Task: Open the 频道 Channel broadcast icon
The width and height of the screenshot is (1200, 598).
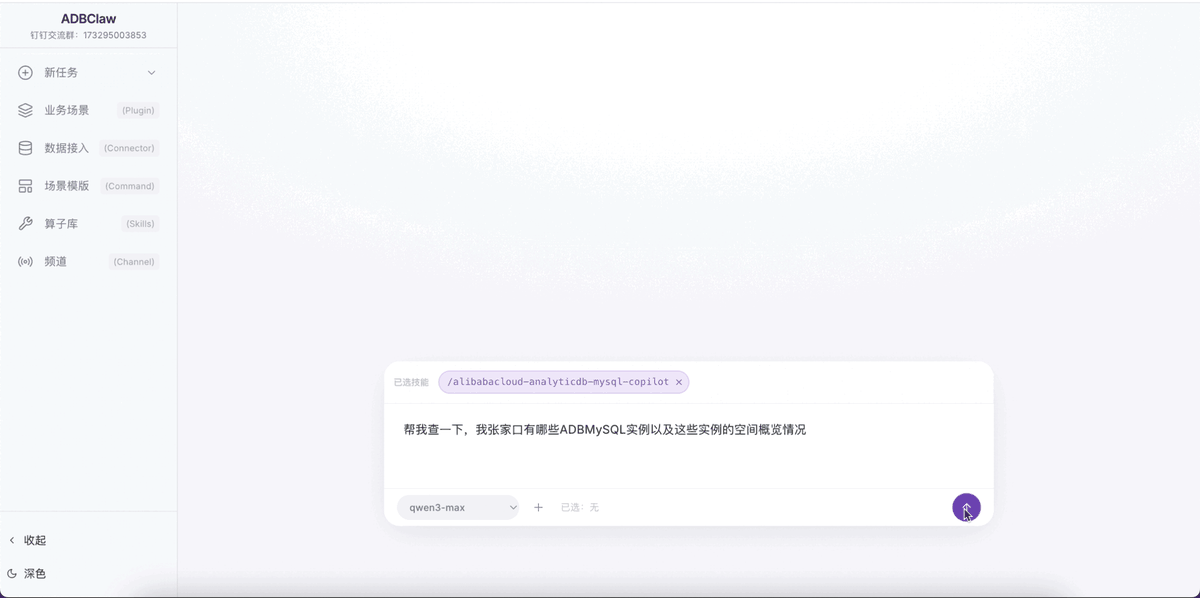Action: pos(24,261)
